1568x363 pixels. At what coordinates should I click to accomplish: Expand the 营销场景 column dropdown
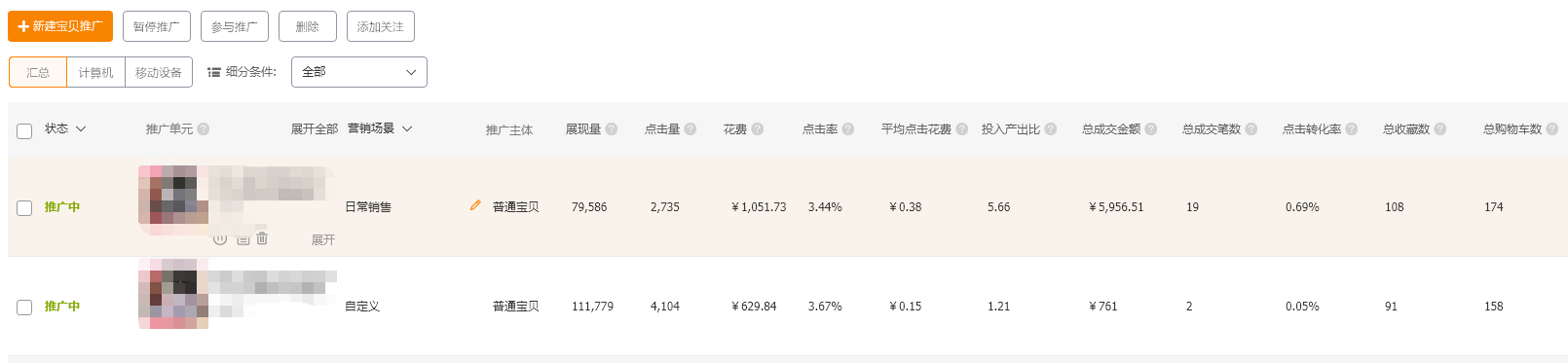[407, 128]
